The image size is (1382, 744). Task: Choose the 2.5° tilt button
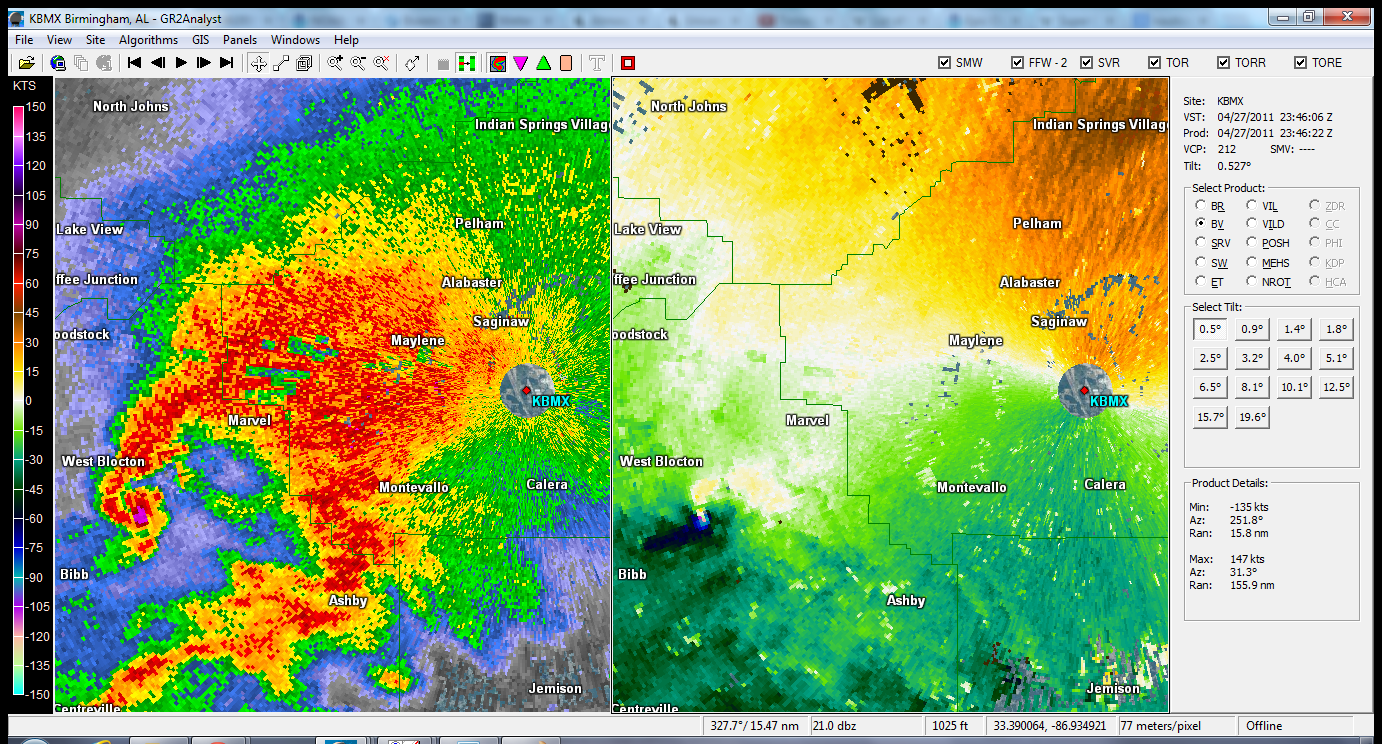1210,358
